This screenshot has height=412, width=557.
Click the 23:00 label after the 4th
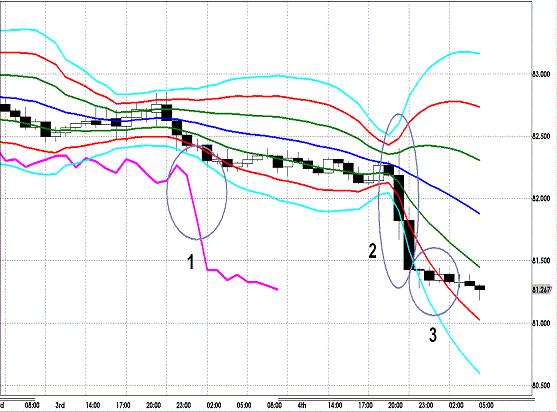[x=426, y=405]
